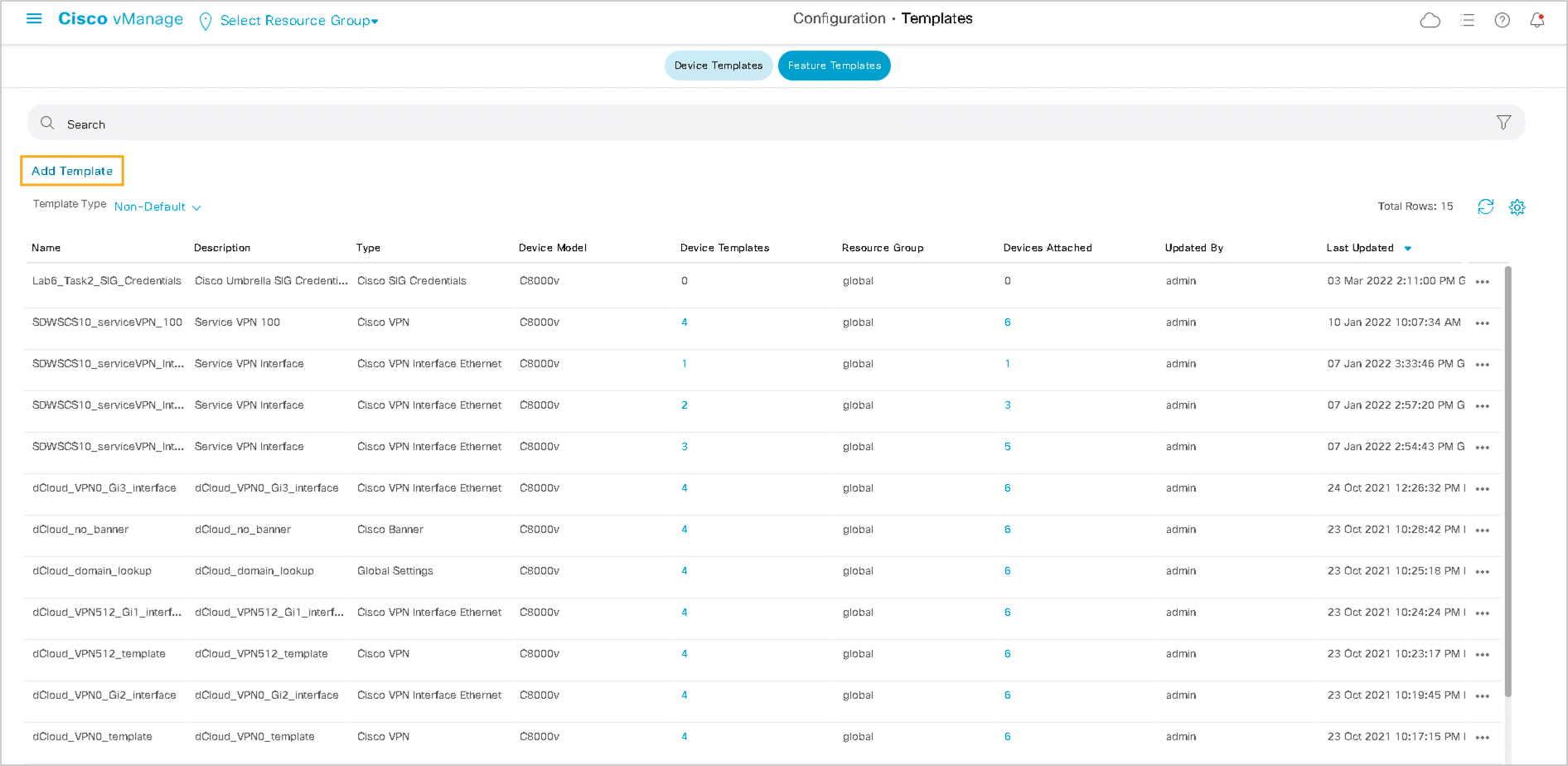
Task: Select 10 Jan 2022 10:07:34 AM timestamp
Action: [1394, 322]
